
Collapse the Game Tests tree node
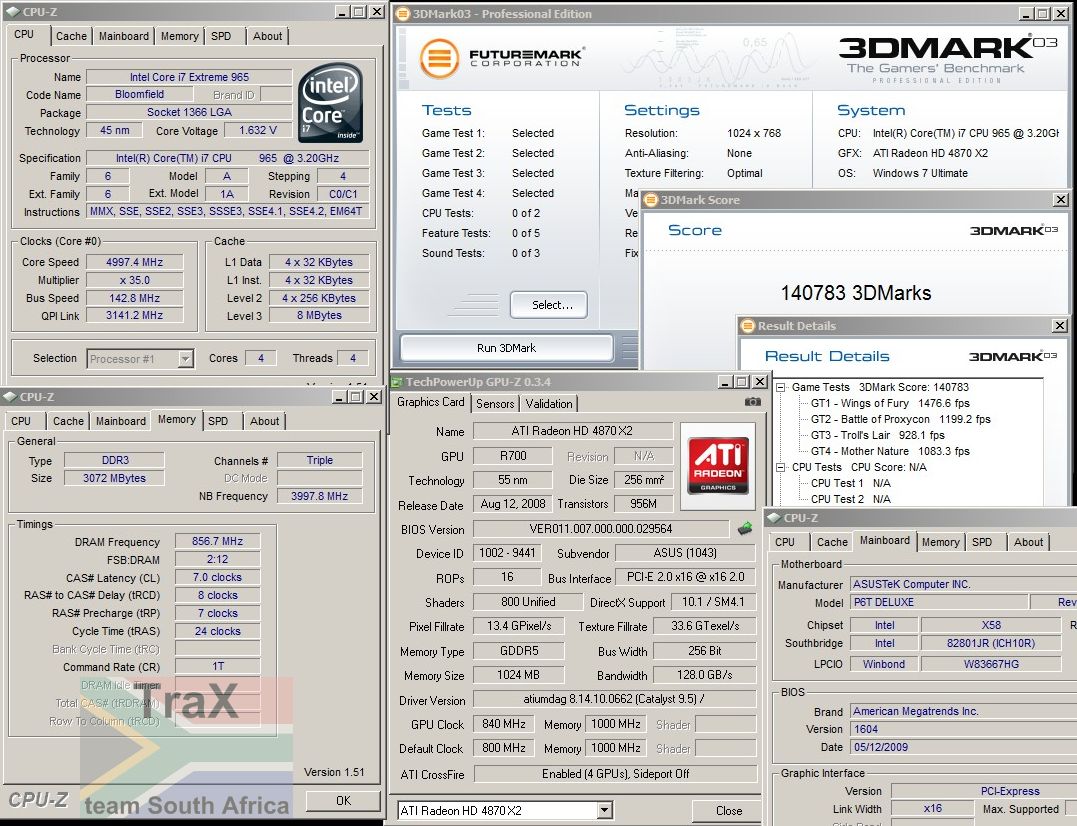pyautogui.click(x=781, y=387)
